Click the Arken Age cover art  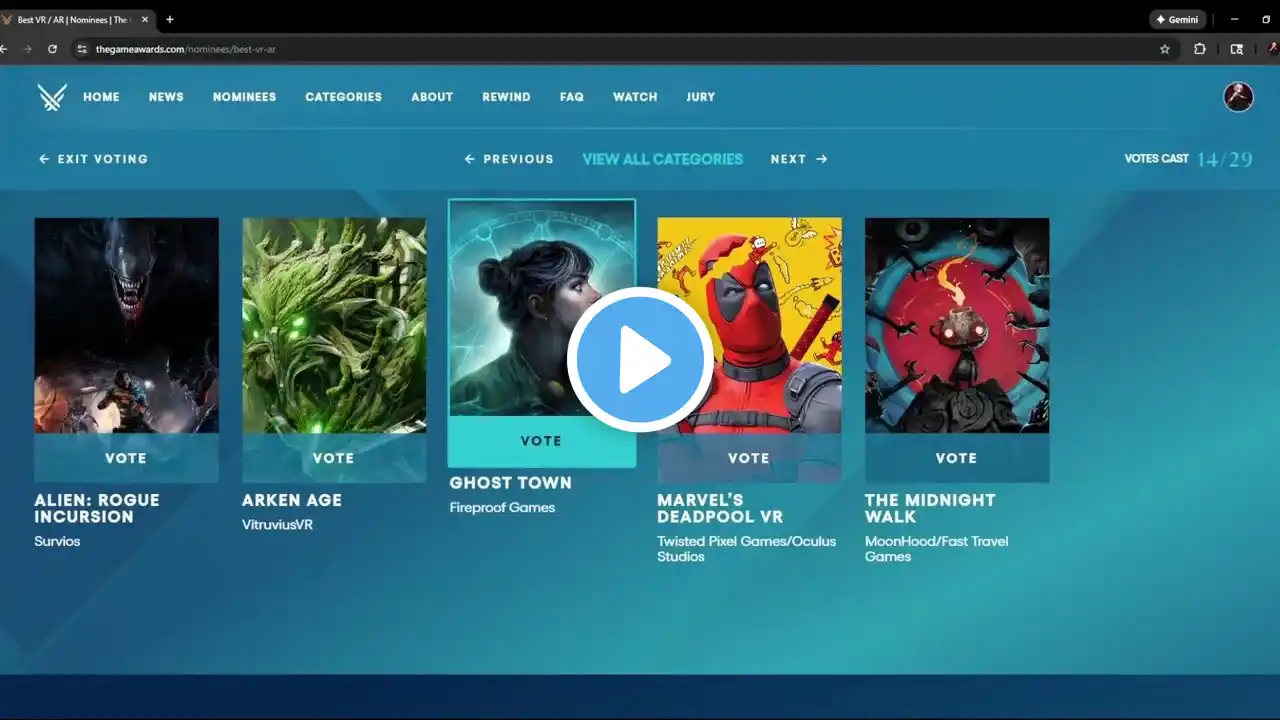[334, 326]
